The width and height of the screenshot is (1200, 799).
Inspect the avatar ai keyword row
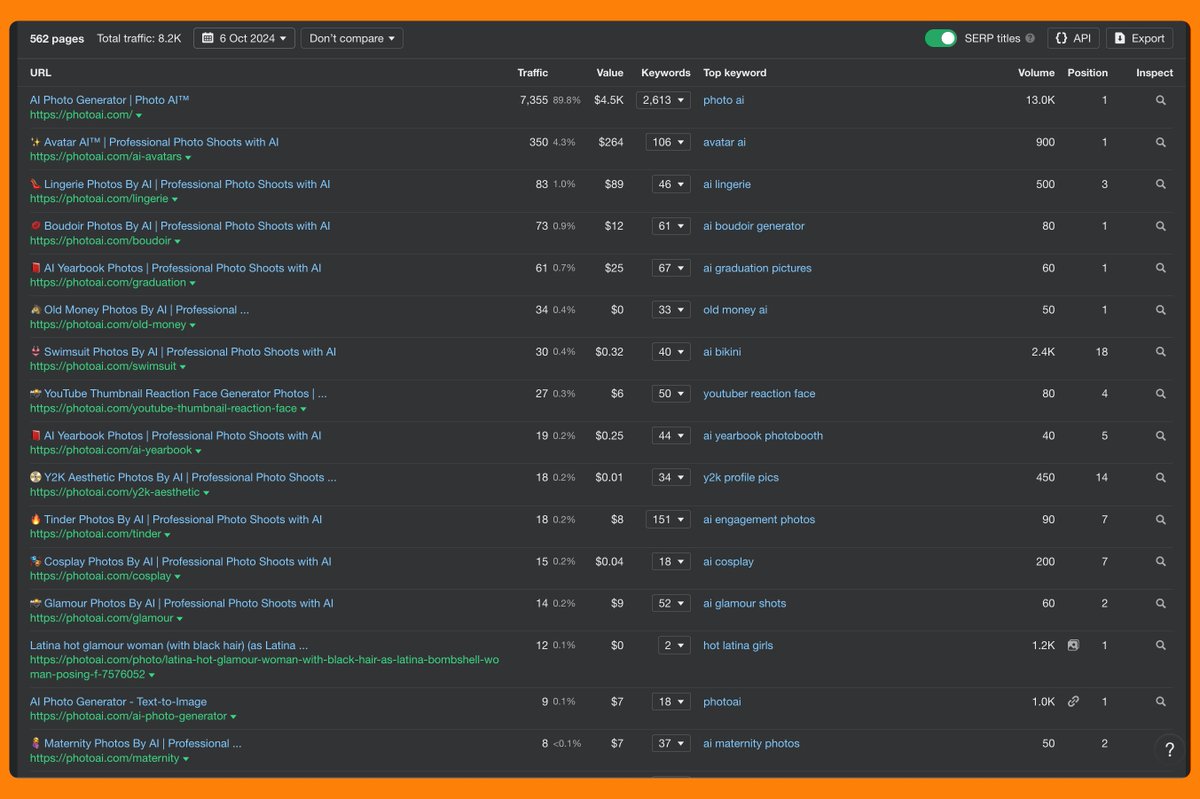1160,142
